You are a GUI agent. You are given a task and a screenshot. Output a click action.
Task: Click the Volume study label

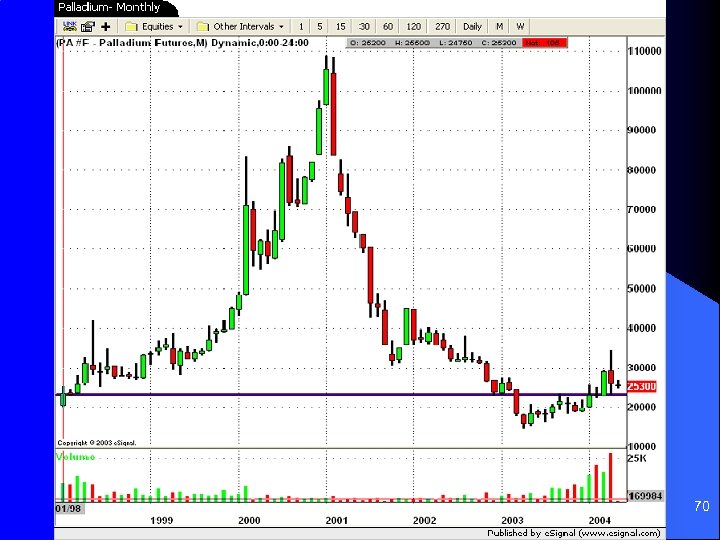[75, 457]
